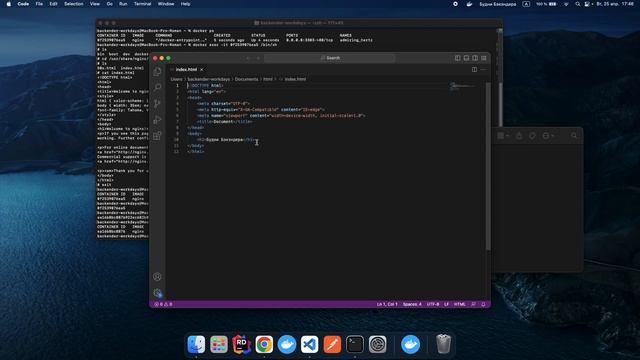Viewport: 640px width, 360px height.
Task: Click the search icon in the Finder window toolbar
Action: (x=574, y=136)
